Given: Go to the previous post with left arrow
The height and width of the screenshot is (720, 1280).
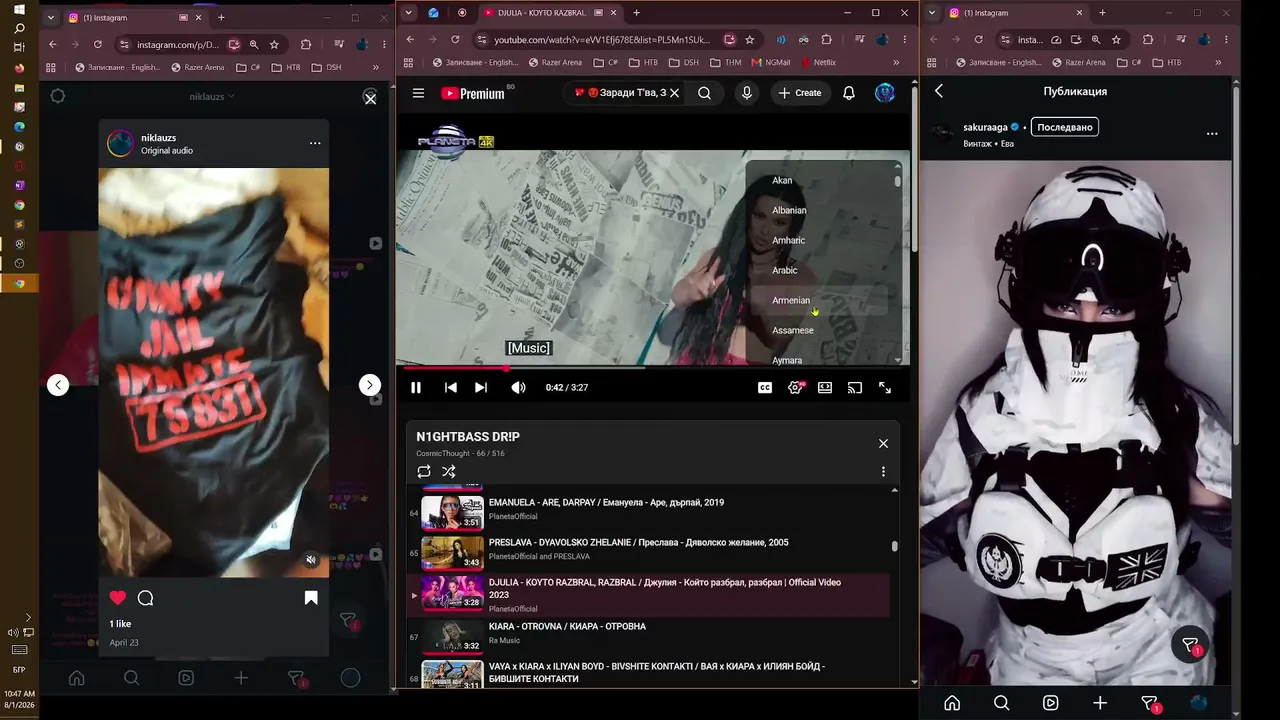Looking at the screenshot, I should pyautogui.click(x=58, y=385).
